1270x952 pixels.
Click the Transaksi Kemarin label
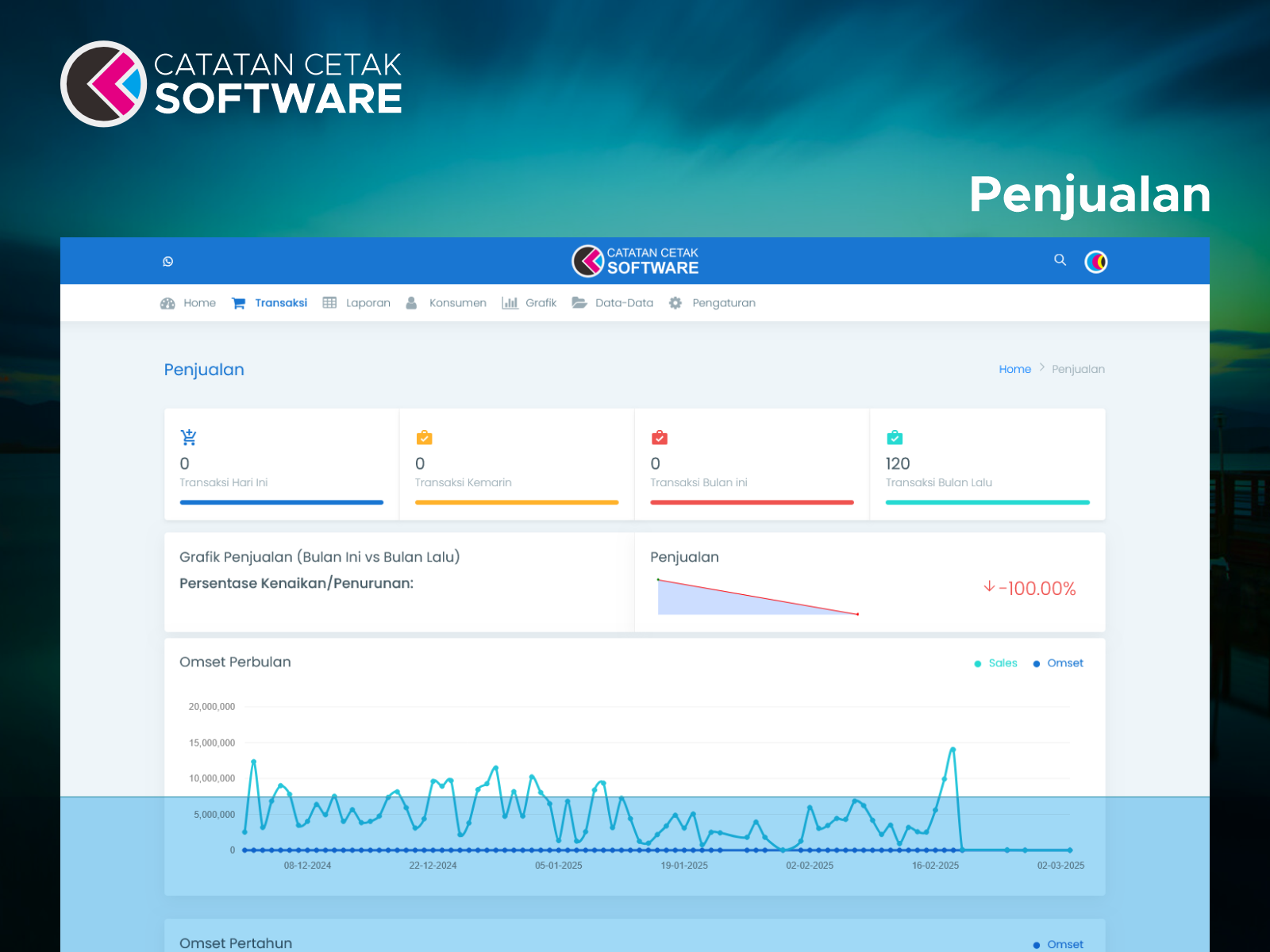(x=464, y=482)
